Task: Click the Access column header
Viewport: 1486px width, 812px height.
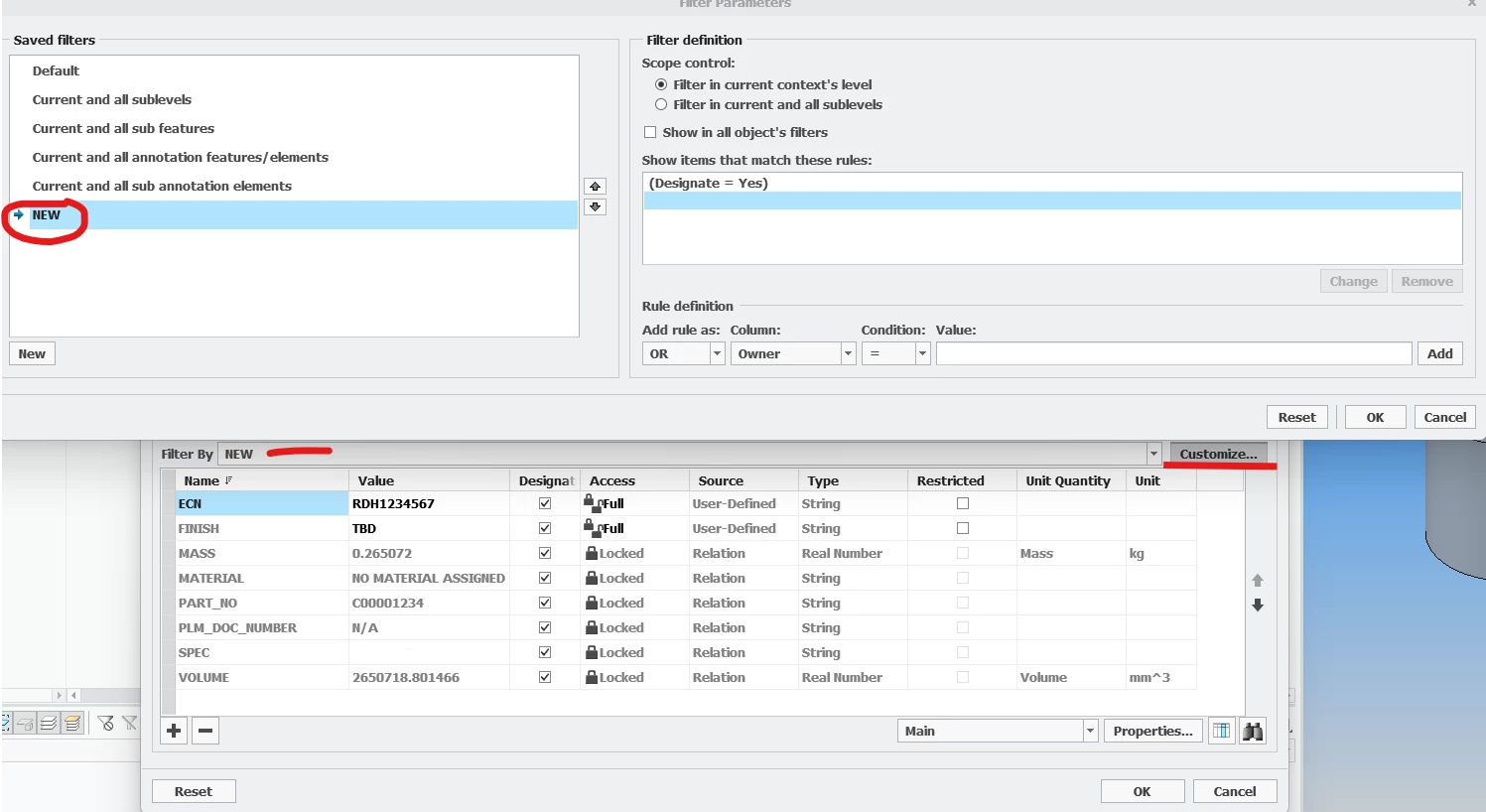Action: coord(634,480)
